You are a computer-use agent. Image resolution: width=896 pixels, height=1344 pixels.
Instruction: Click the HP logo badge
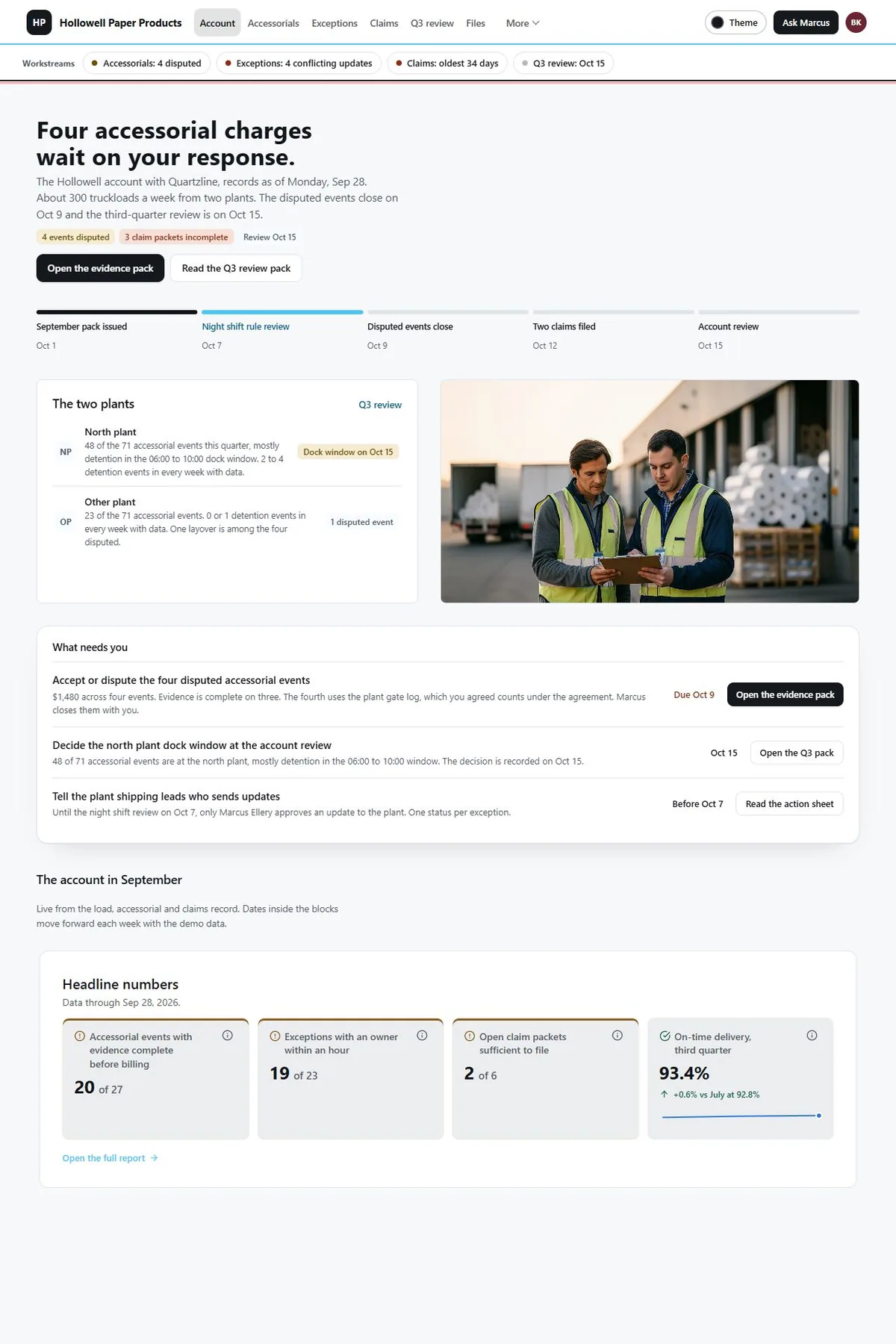(x=40, y=22)
